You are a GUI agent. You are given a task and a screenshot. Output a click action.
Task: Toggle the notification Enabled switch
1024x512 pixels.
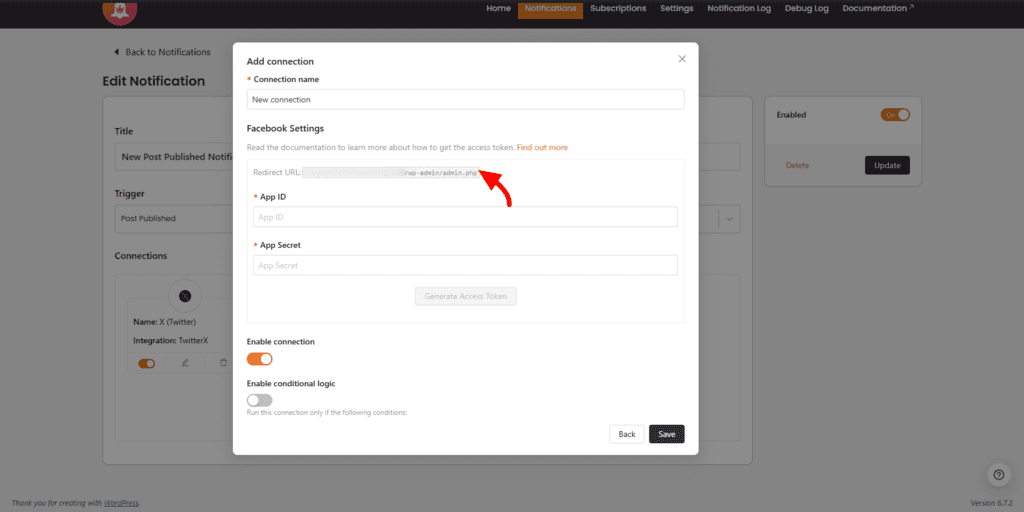point(895,115)
